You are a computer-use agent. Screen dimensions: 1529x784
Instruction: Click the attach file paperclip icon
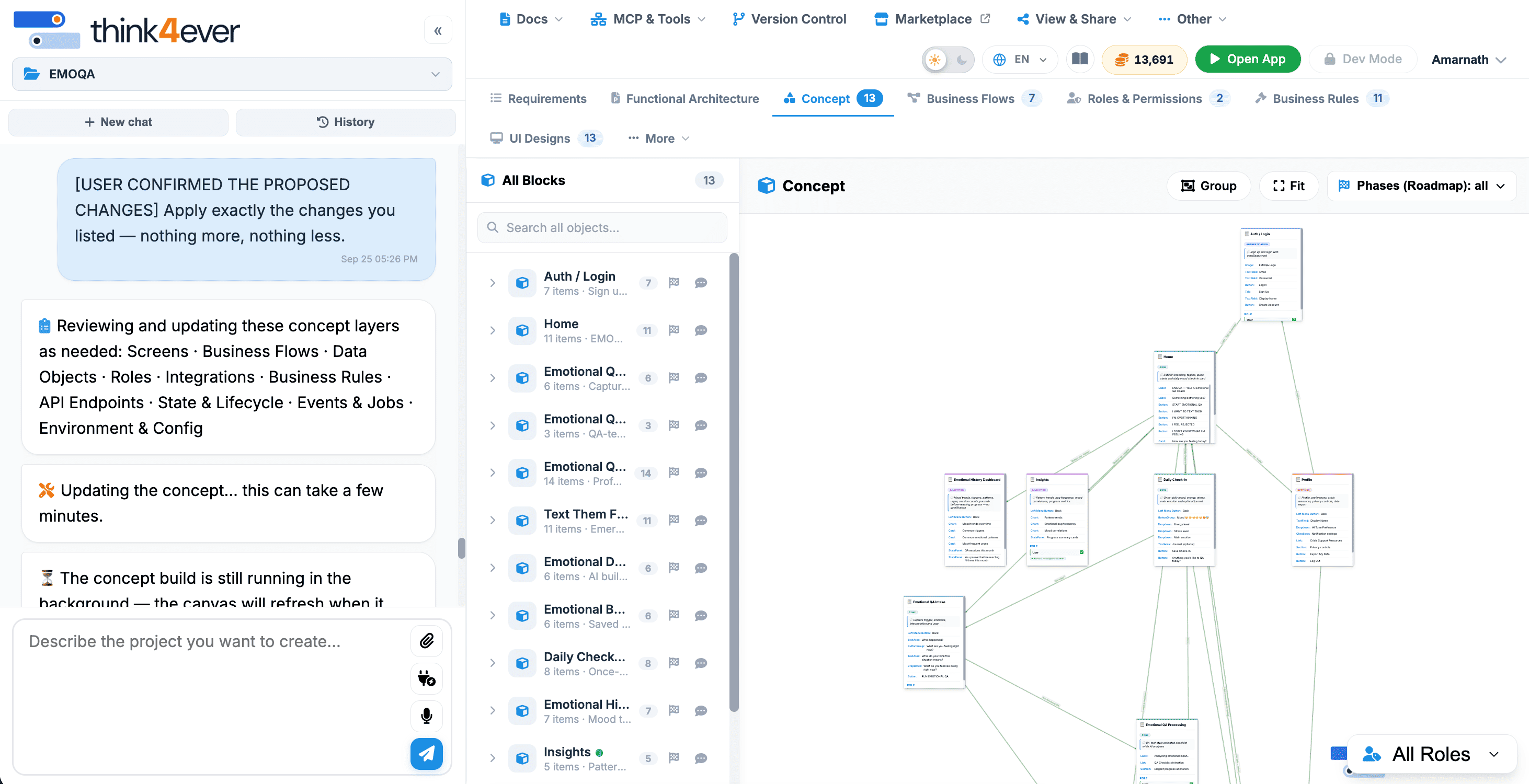coord(426,641)
